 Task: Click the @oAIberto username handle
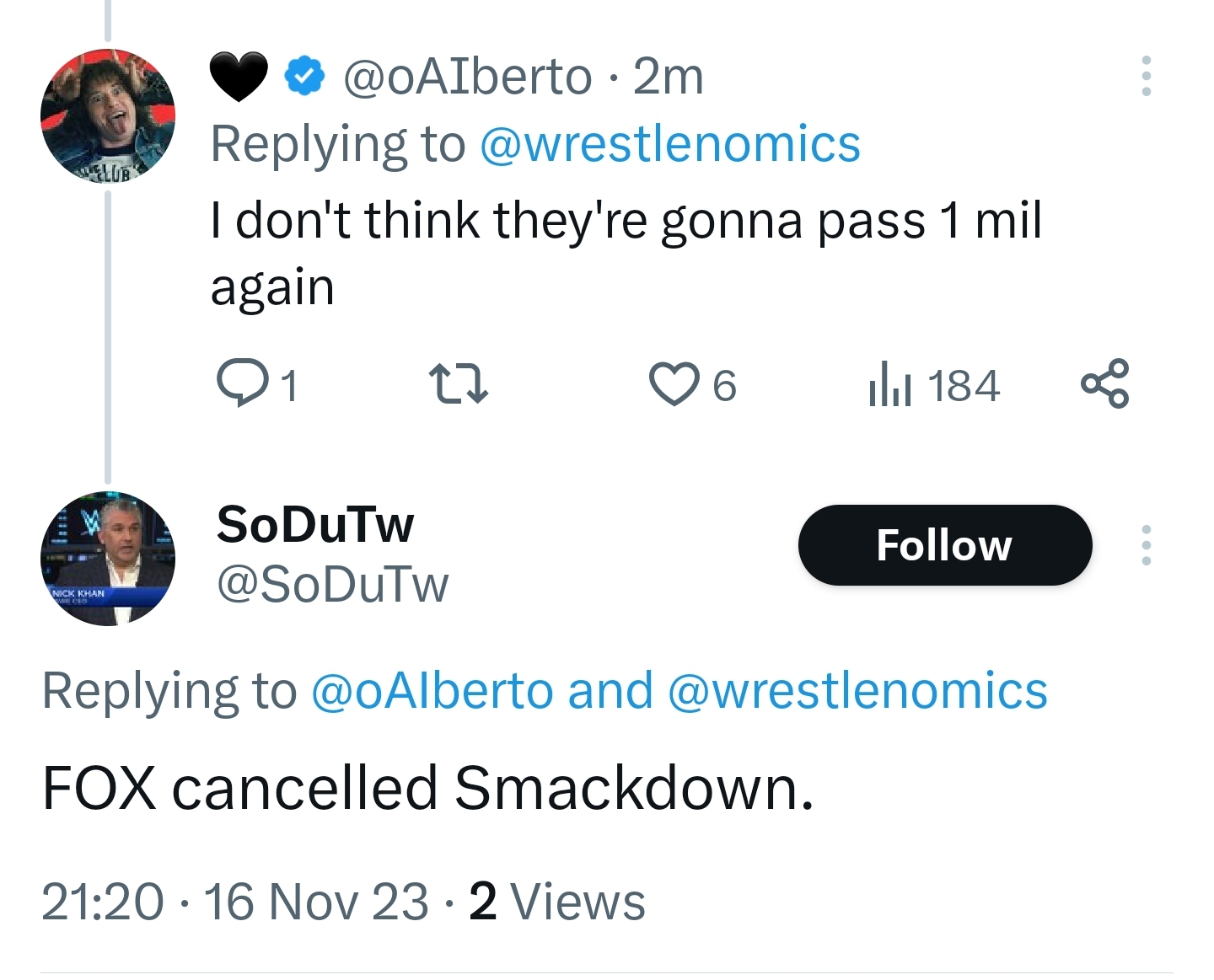pyautogui.click(x=467, y=77)
